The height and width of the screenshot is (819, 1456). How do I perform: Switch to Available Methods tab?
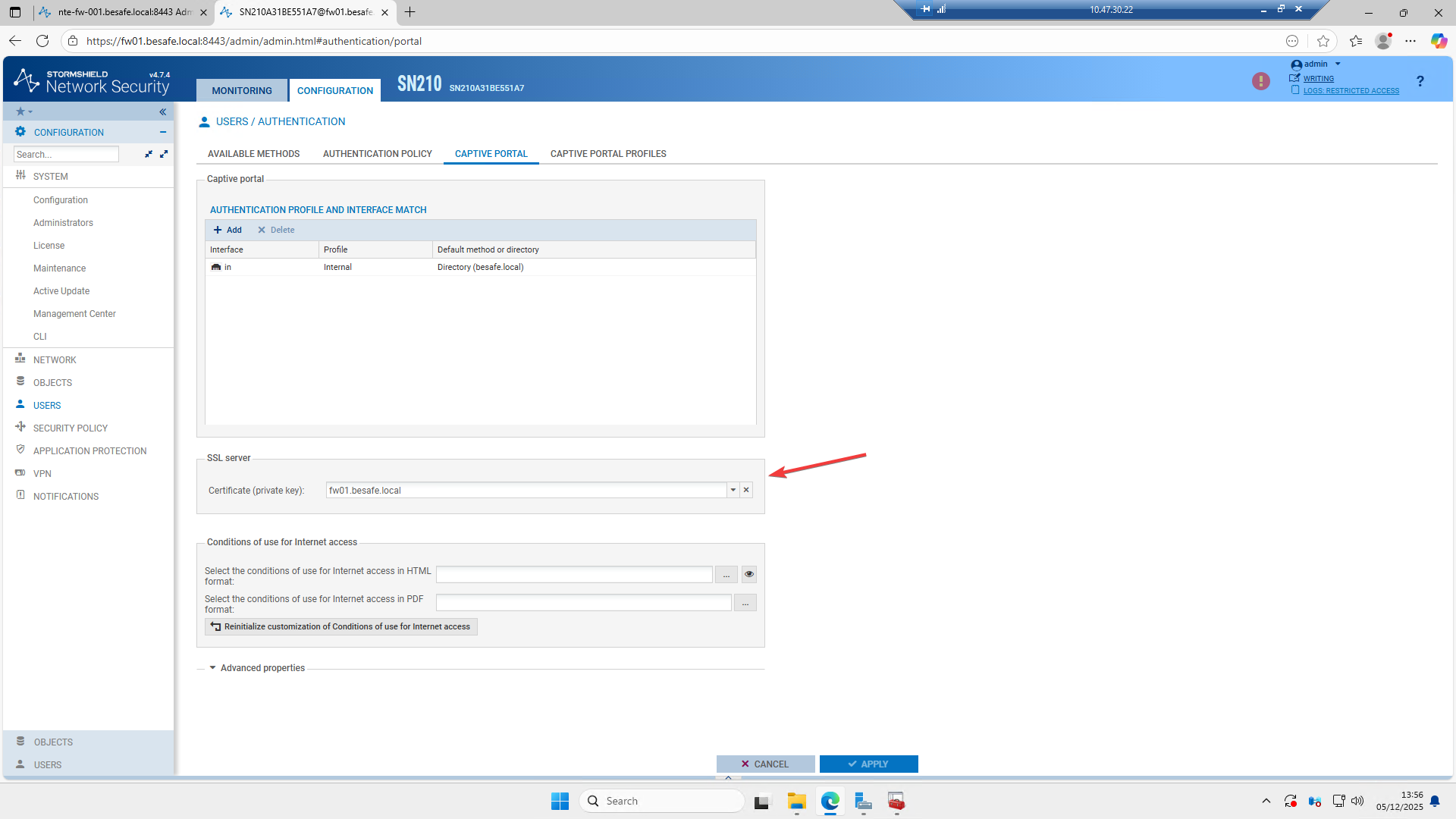(x=253, y=154)
